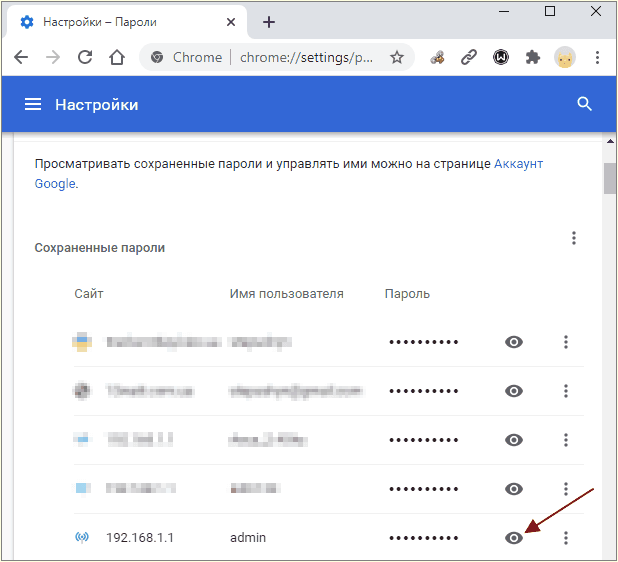Go back using the browser back arrow
Screen dimensions: 618x562
point(21,58)
